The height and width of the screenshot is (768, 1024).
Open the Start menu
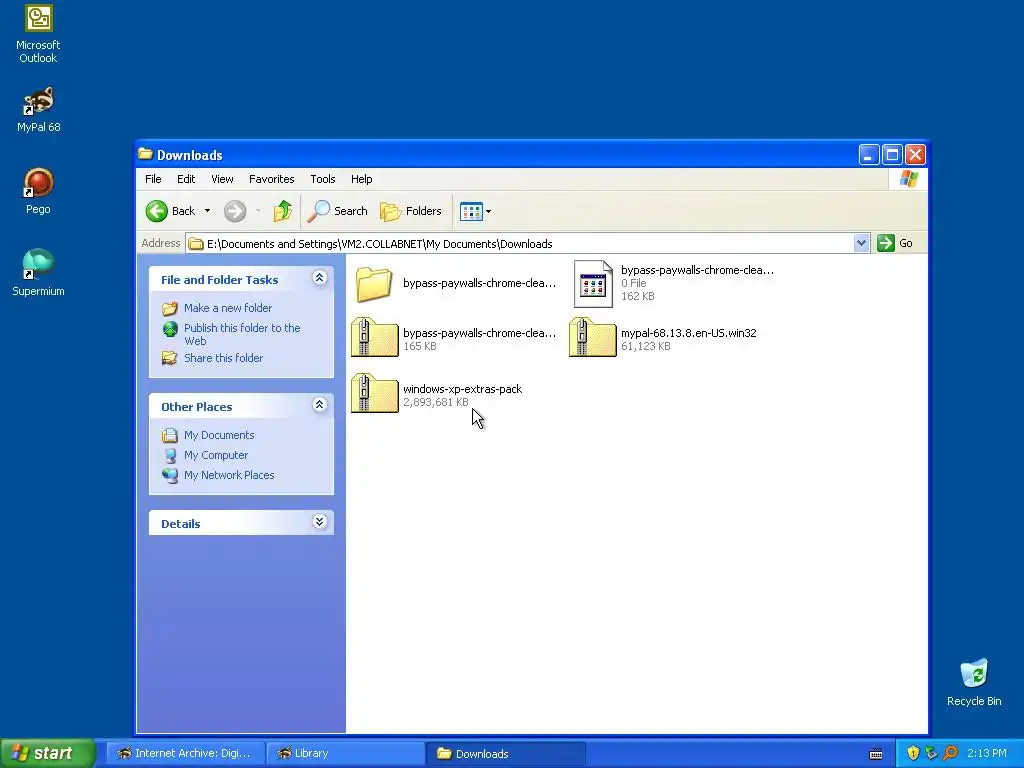[47, 753]
